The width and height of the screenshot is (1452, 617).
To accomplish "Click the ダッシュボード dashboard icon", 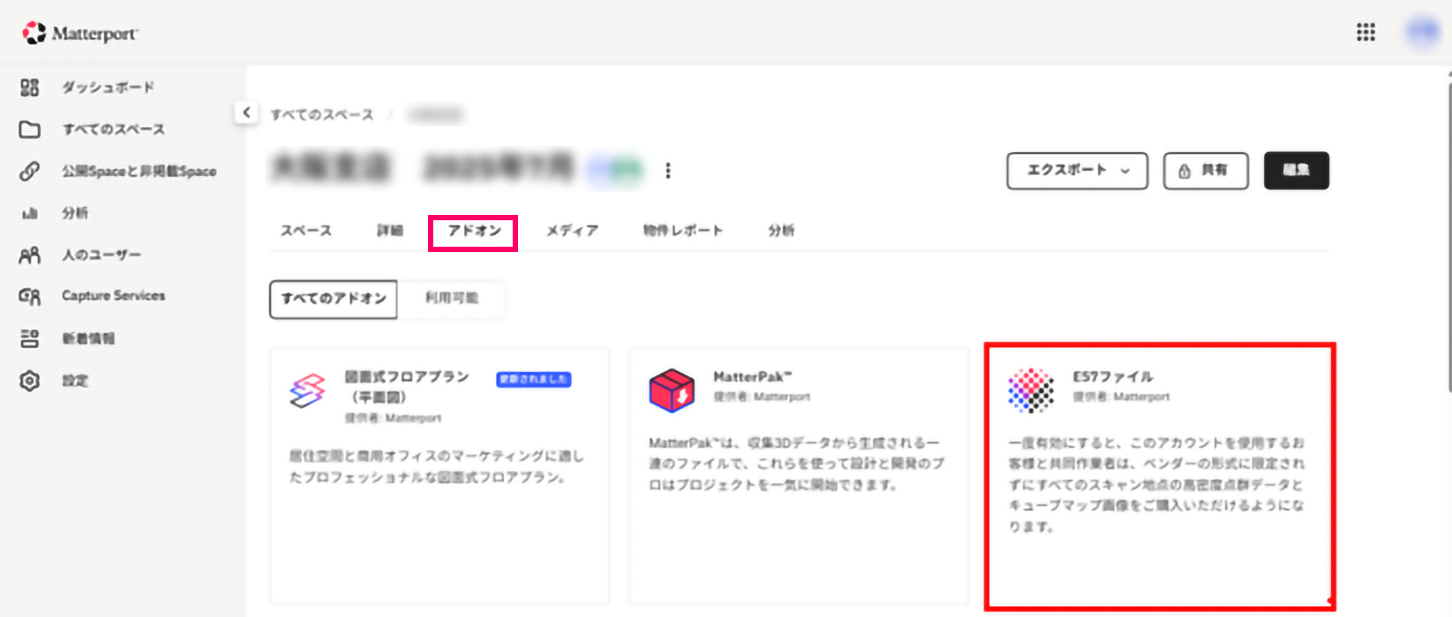I will (29, 87).
